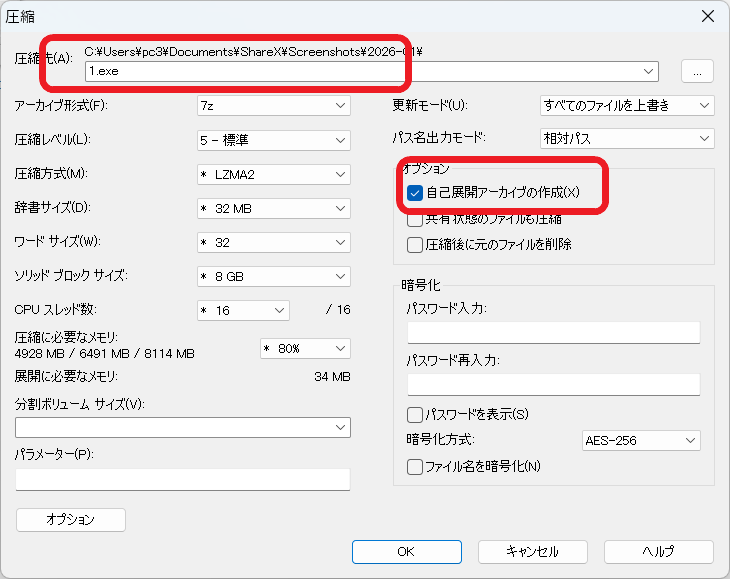Image resolution: width=730 pixels, height=579 pixels.
Task: Toggle the パスワードを表示 checkbox
Action: point(414,414)
